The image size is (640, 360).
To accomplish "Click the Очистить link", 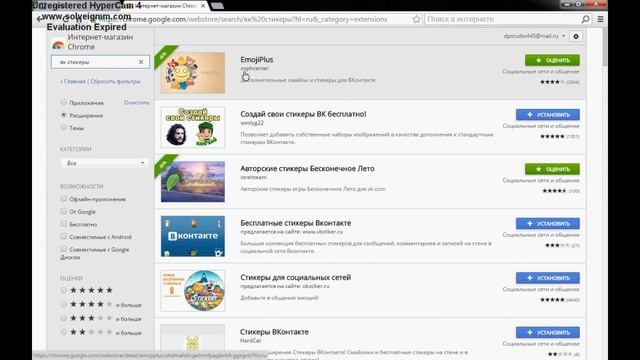I will pyautogui.click(x=136, y=102).
